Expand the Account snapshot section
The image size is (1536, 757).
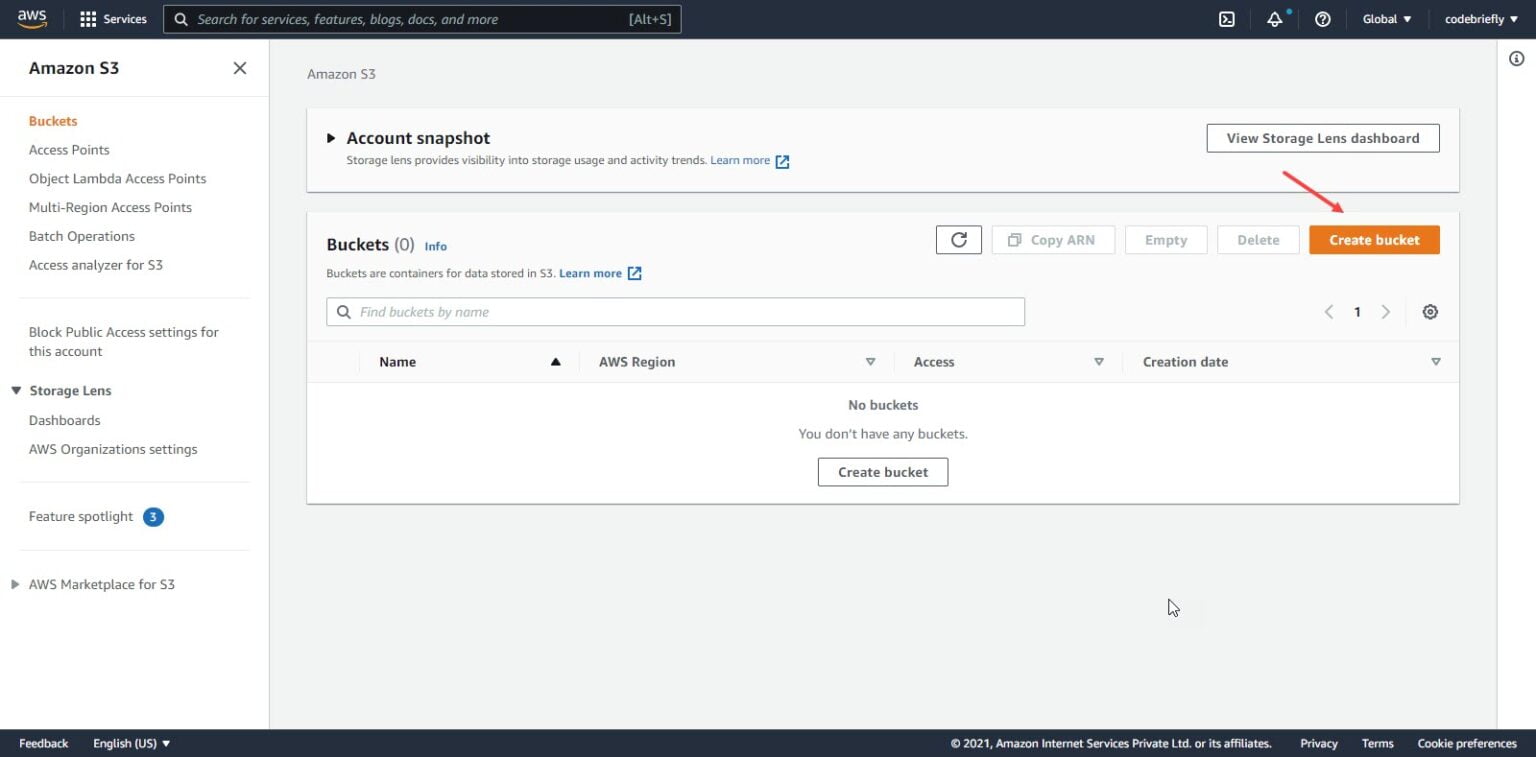(x=330, y=137)
